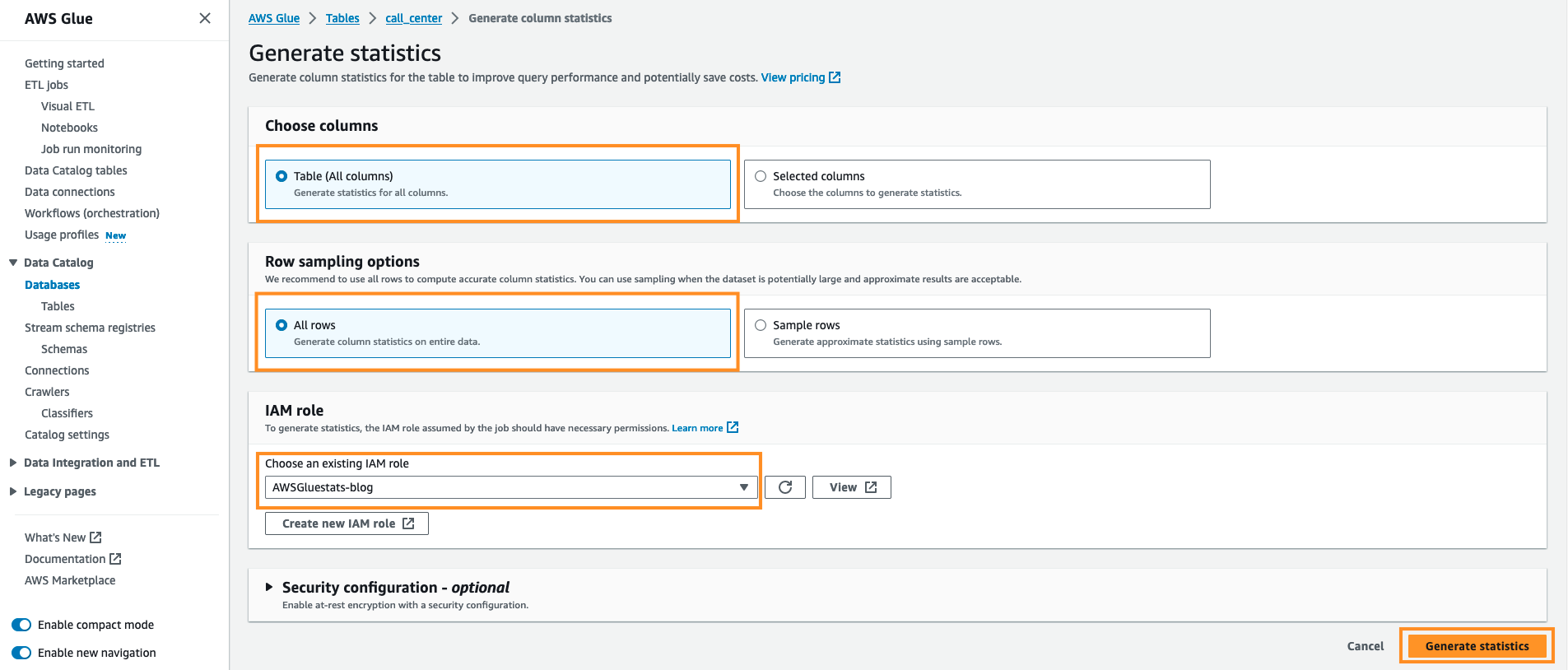Open Data connections in the sidebar
This screenshot has height=670, width=1568.
(70, 192)
